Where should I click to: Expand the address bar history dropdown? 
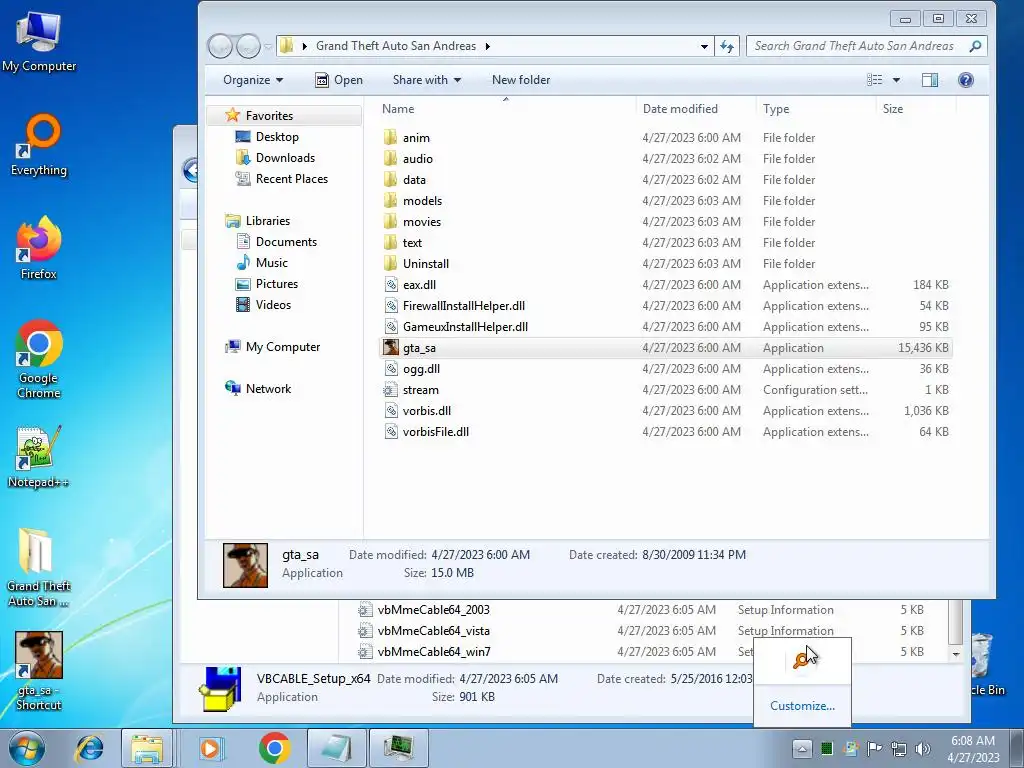point(704,46)
